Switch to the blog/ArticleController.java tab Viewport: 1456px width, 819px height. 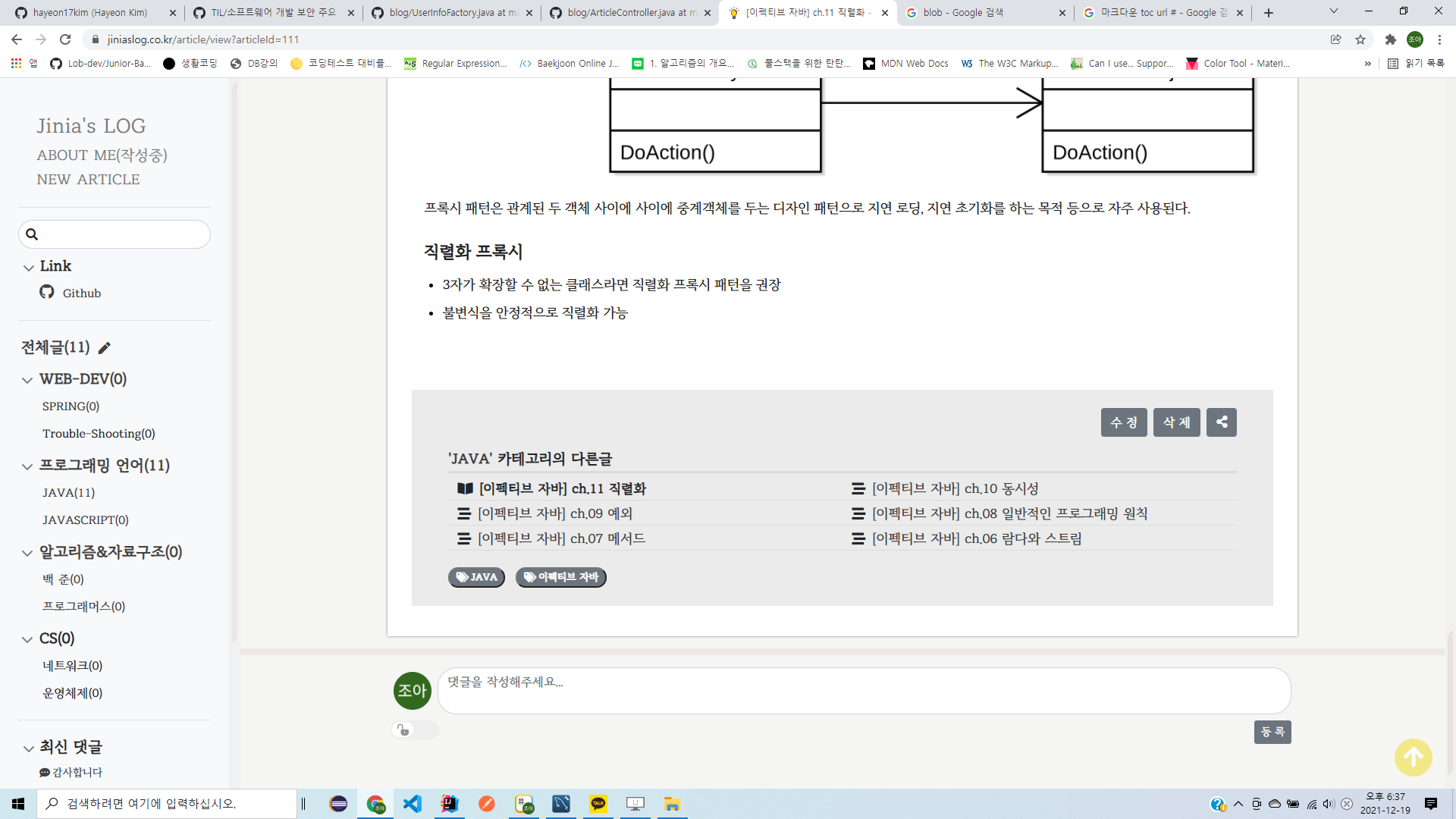point(629,13)
